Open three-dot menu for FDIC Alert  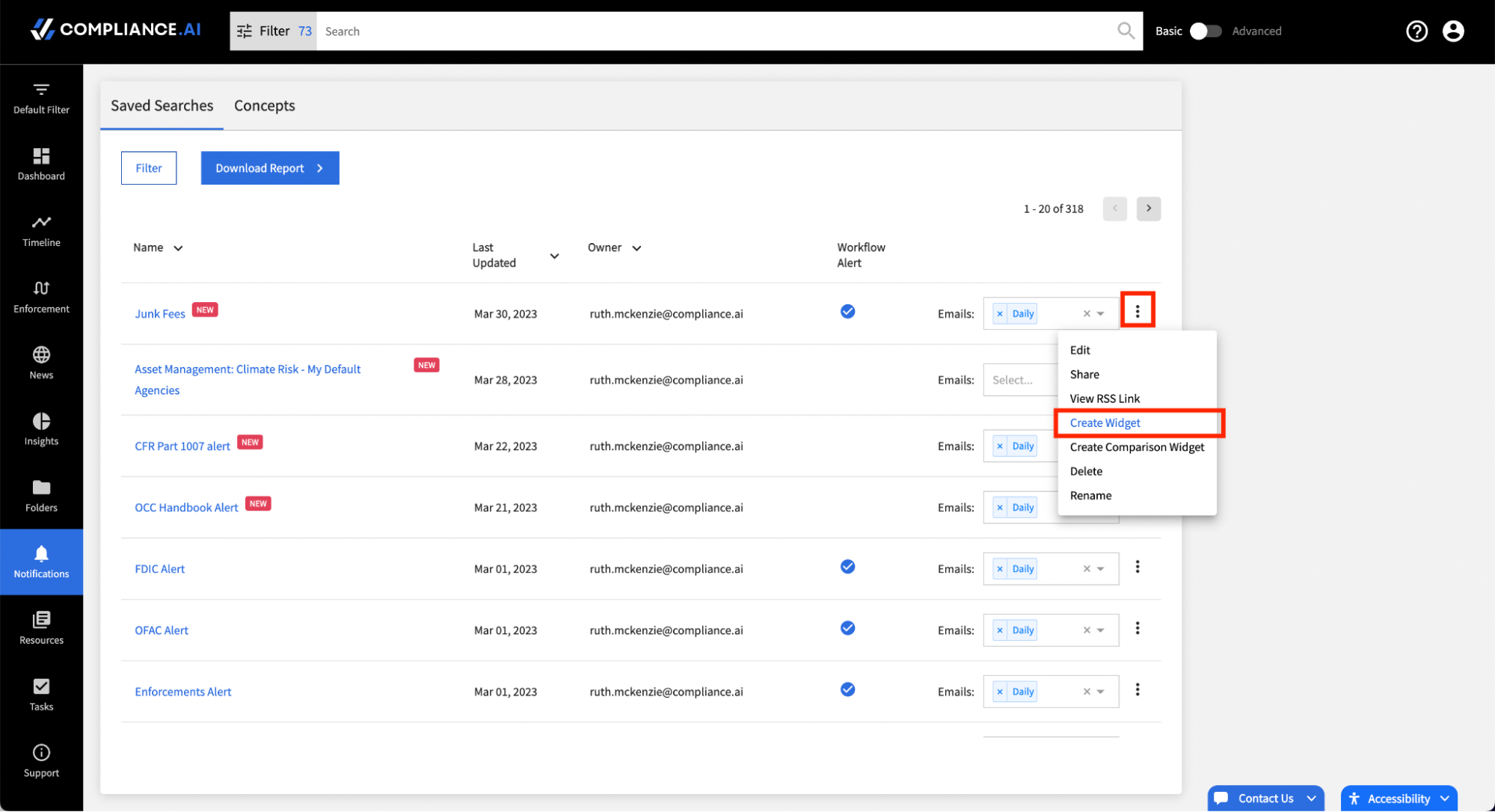[1138, 567]
